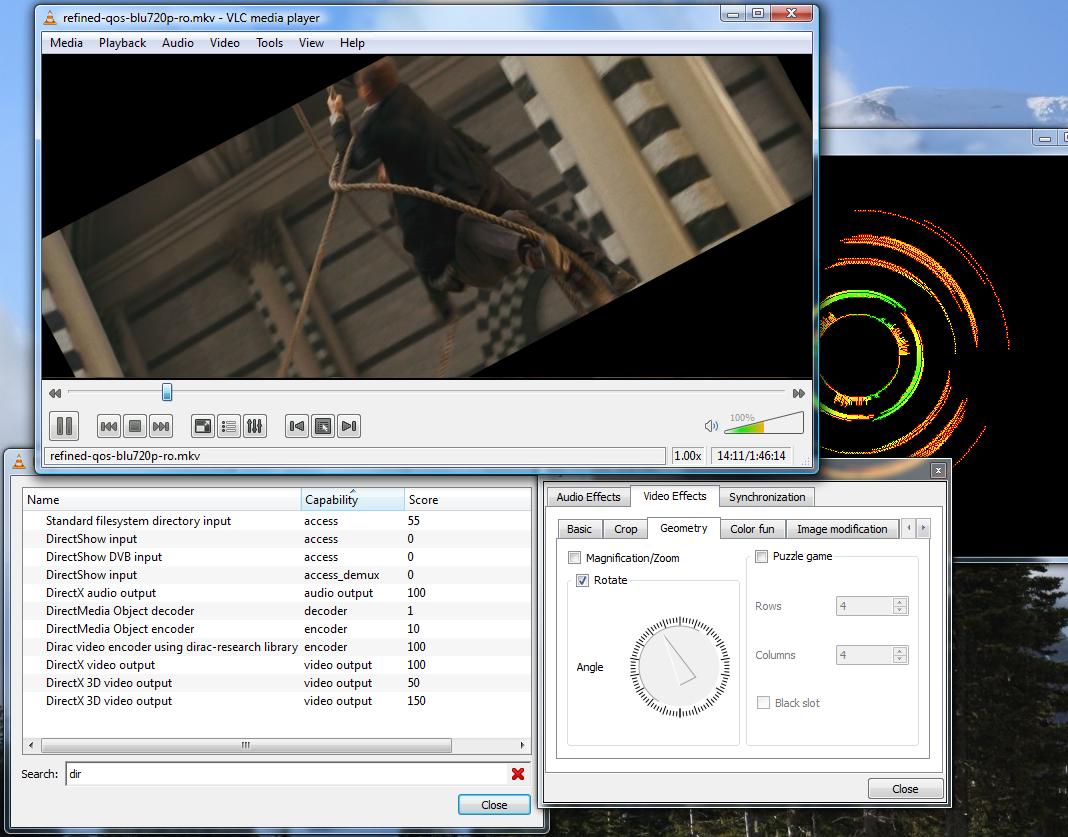
Task: Switch to the Crop tab
Action: click(625, 528)
